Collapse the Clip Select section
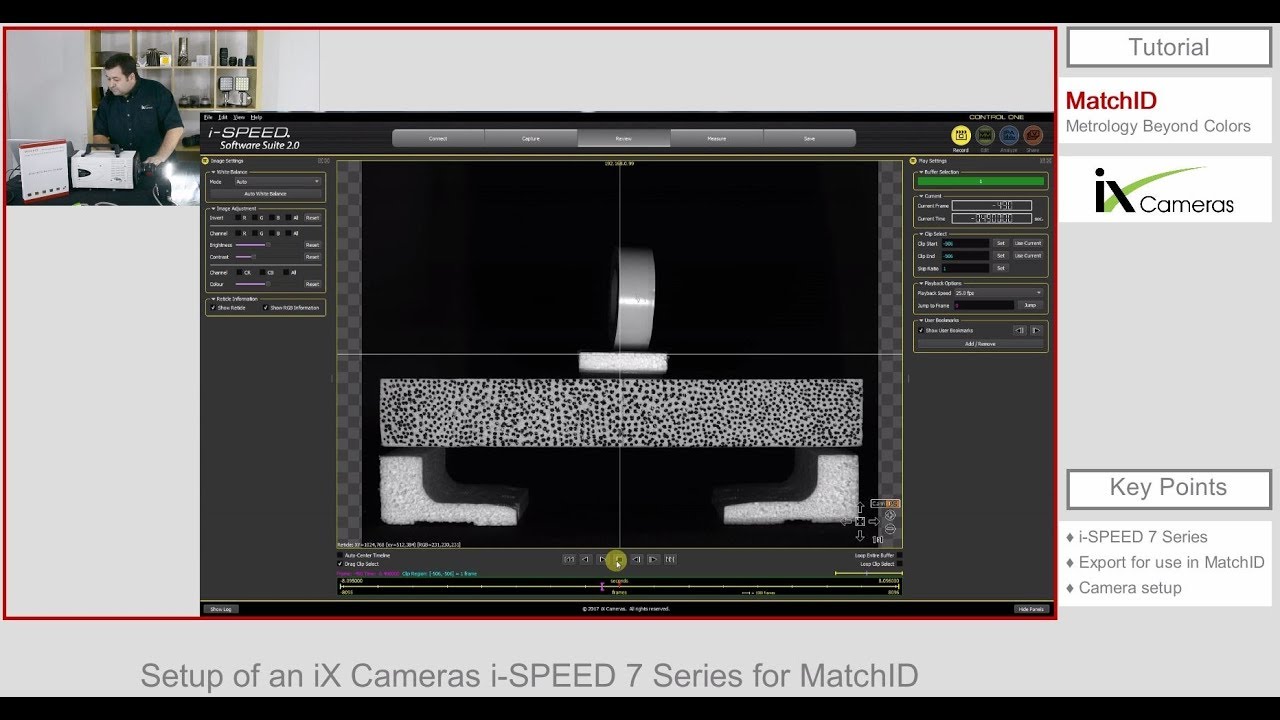Screen dimensions: 1280x720 pos(921,234)
